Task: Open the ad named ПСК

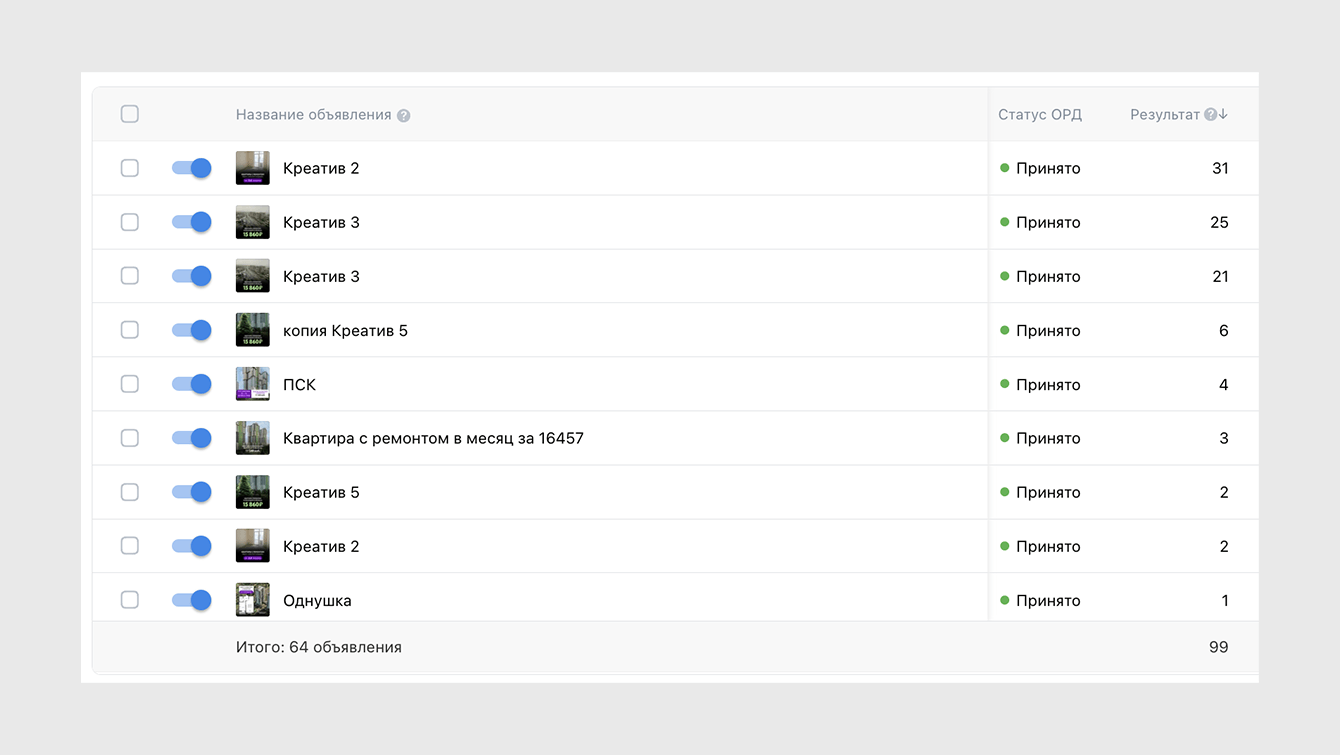Action: coord(299,385)
